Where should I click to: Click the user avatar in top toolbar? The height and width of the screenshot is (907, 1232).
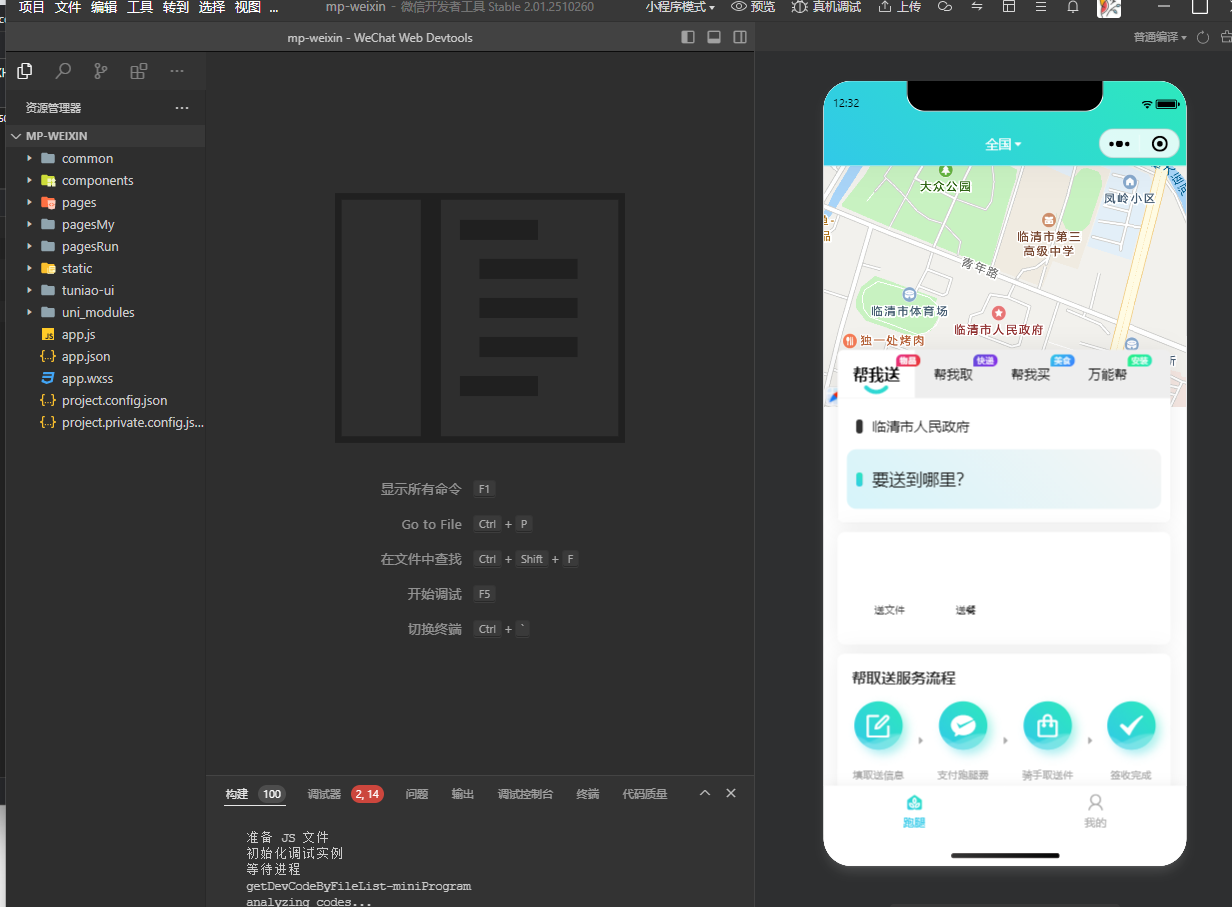1109,8
